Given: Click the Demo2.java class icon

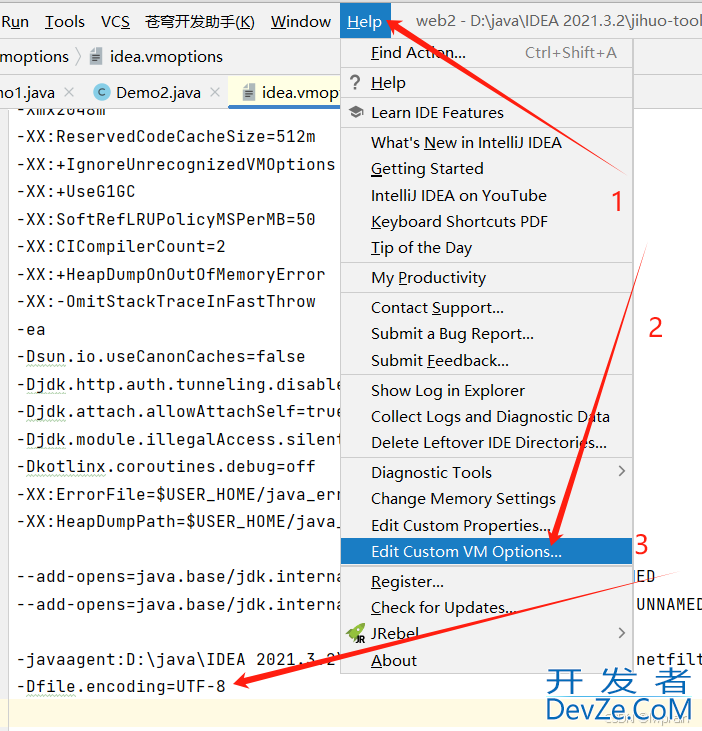Looking at the screenshot, I should [102, 92].
